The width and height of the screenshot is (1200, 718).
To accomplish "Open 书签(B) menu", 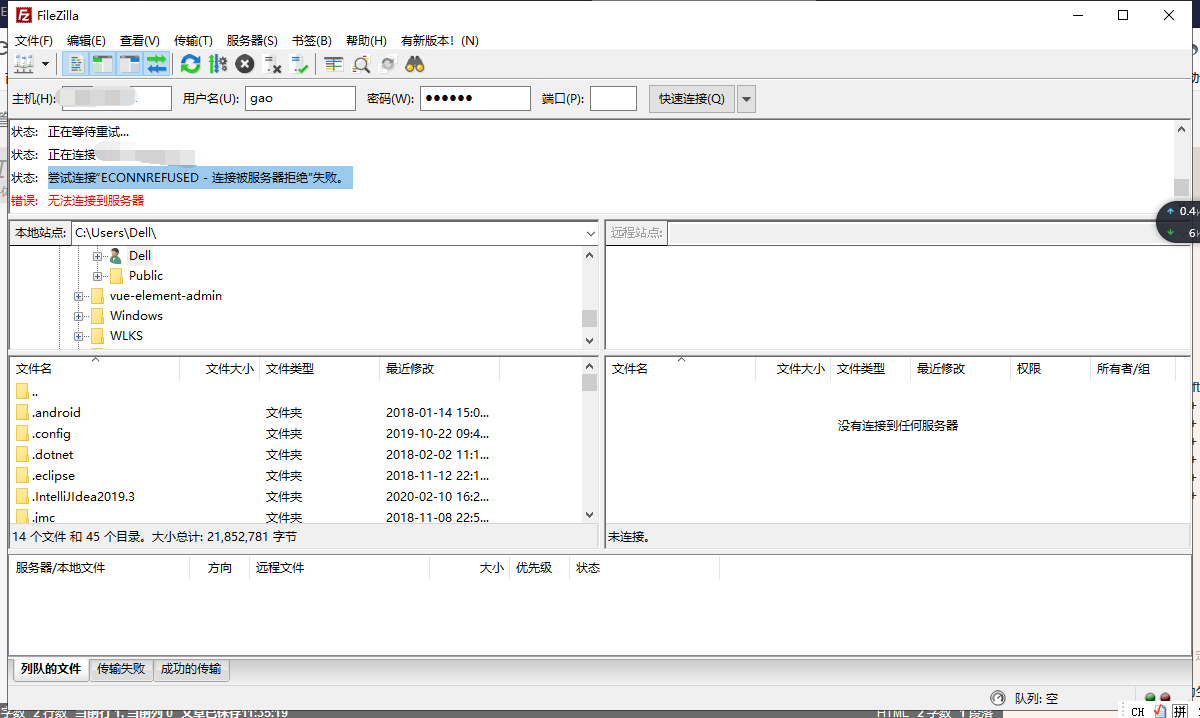I will click(x=311, y=41).
